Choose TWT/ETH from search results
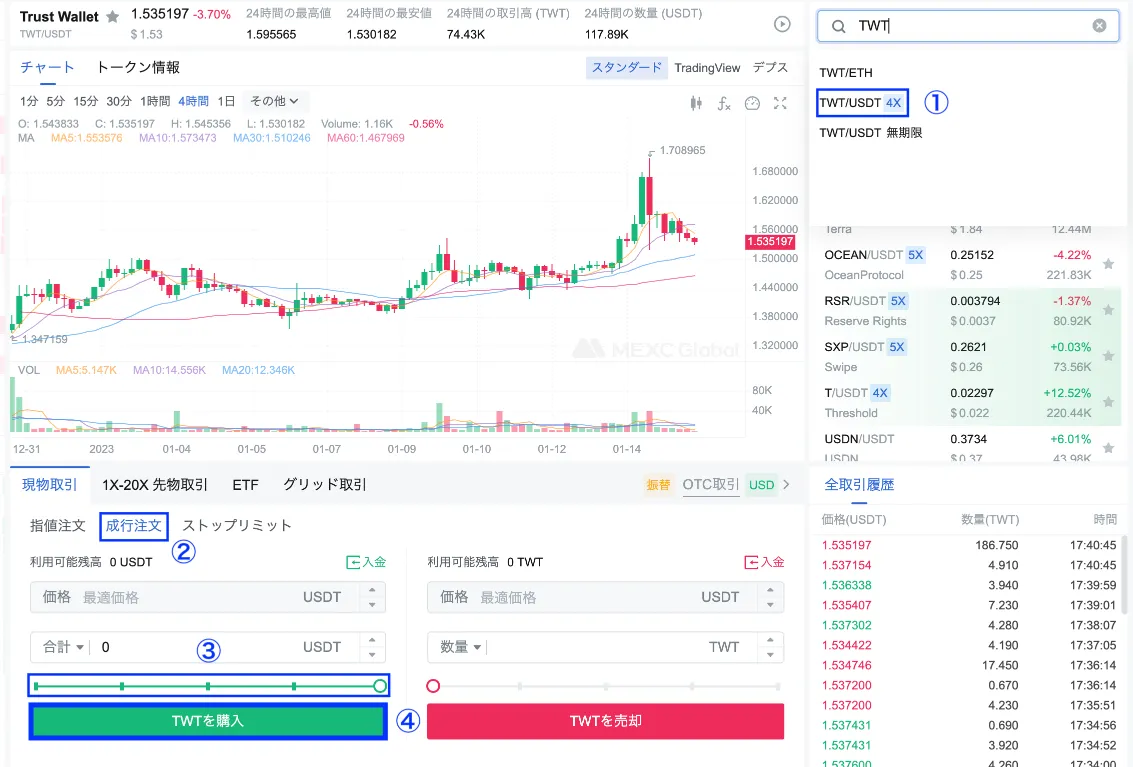 point(846,73)
